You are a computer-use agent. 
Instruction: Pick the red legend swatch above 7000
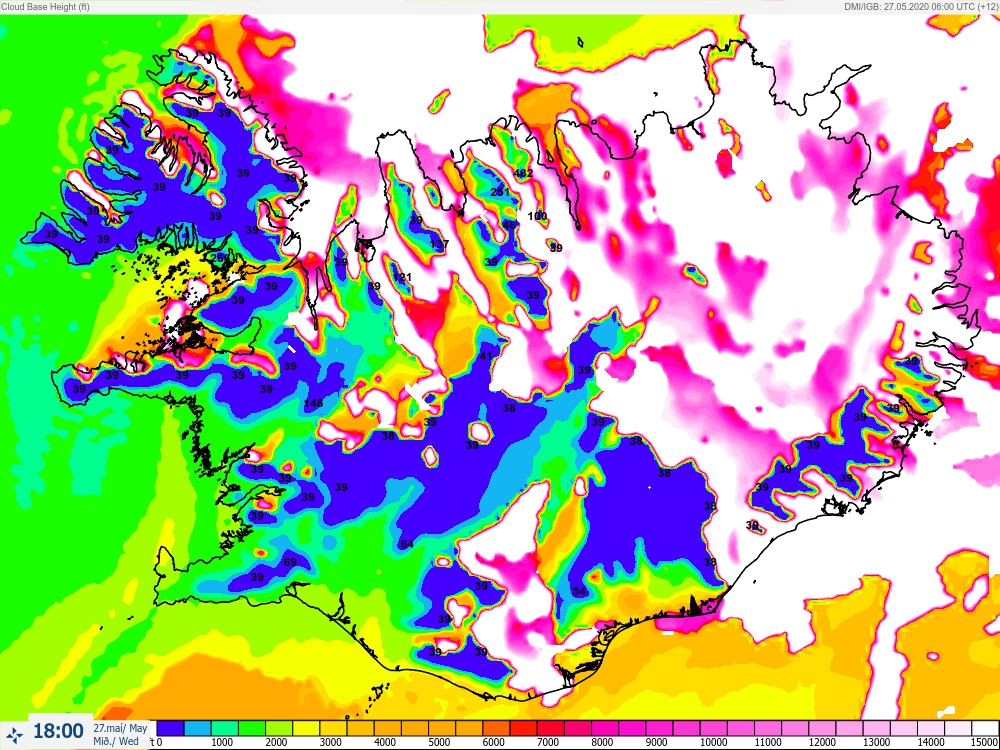[x=550, y=728]
